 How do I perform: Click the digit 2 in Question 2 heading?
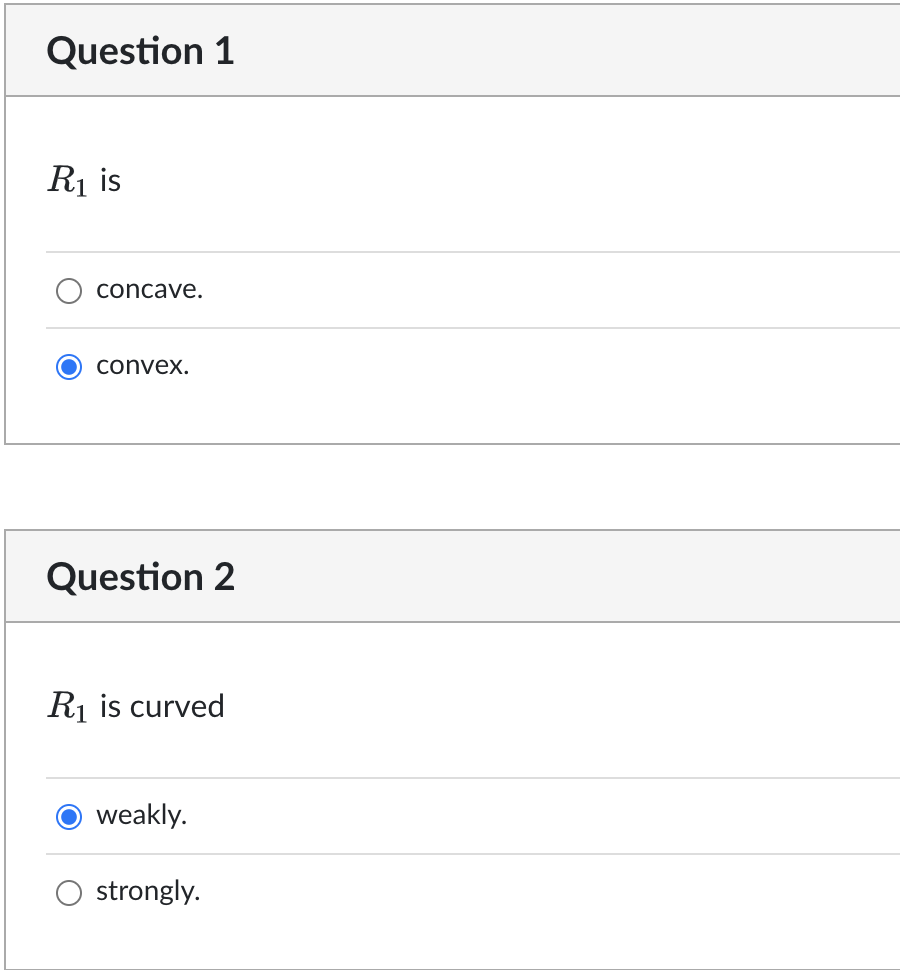tap(224, 577)
